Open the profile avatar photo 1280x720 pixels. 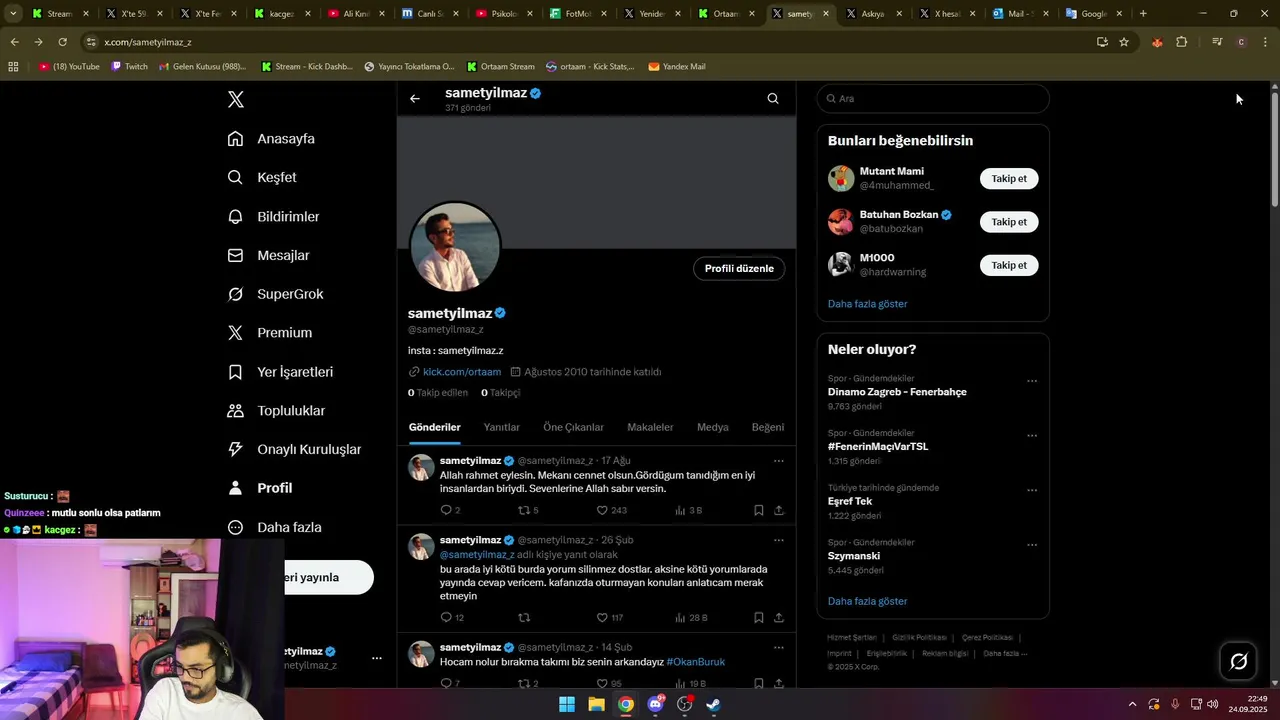click(455, 247)
